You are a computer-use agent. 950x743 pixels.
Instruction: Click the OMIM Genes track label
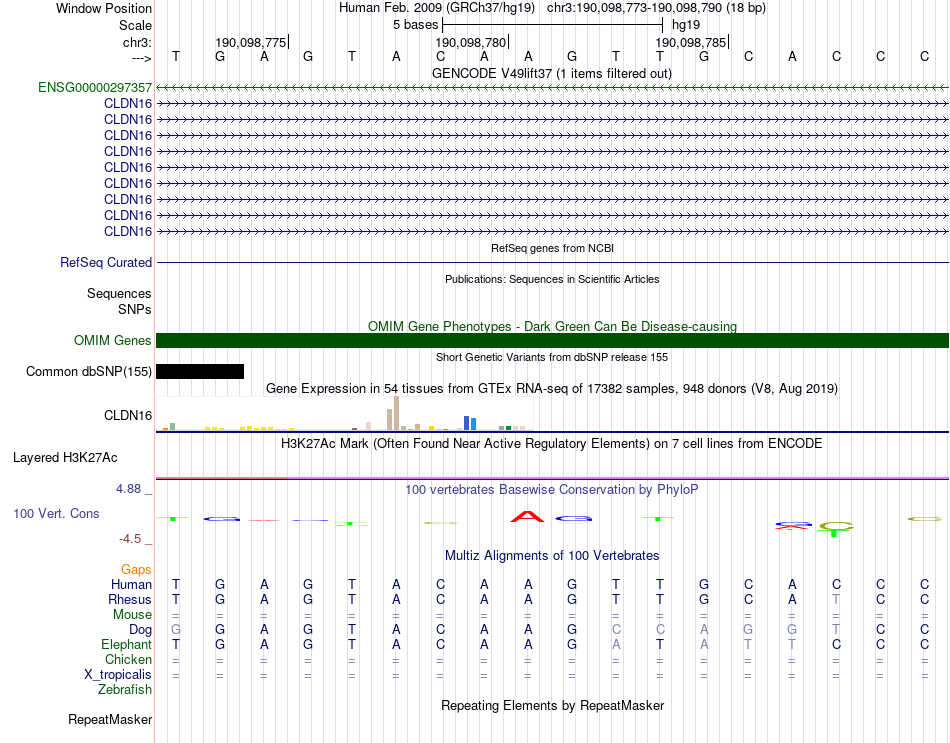click(x=113, y=341)
